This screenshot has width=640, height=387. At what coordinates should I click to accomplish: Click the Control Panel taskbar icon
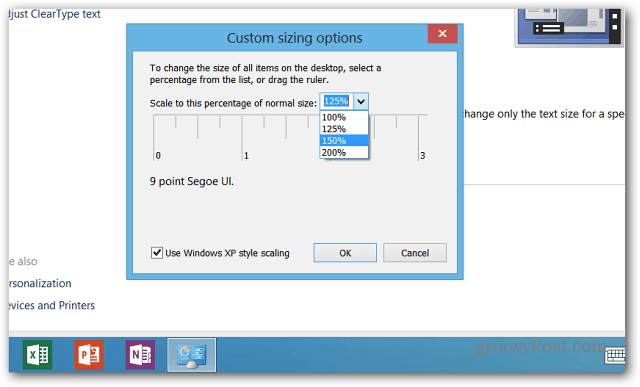[191, 355]
